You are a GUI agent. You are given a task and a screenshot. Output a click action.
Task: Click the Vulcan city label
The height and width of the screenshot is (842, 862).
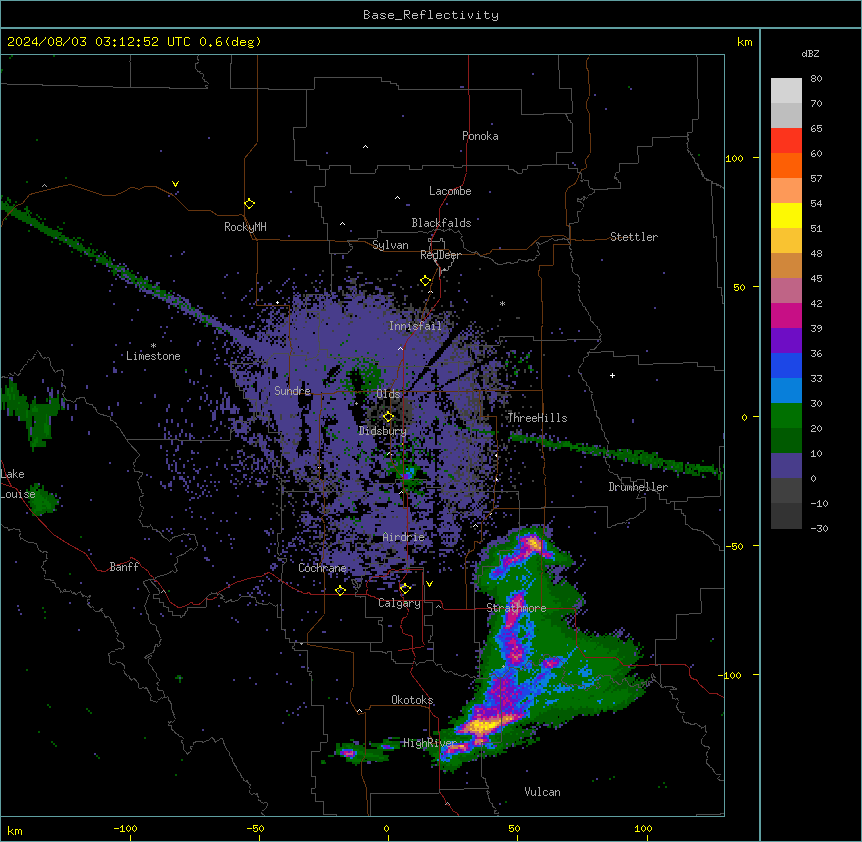542,792
